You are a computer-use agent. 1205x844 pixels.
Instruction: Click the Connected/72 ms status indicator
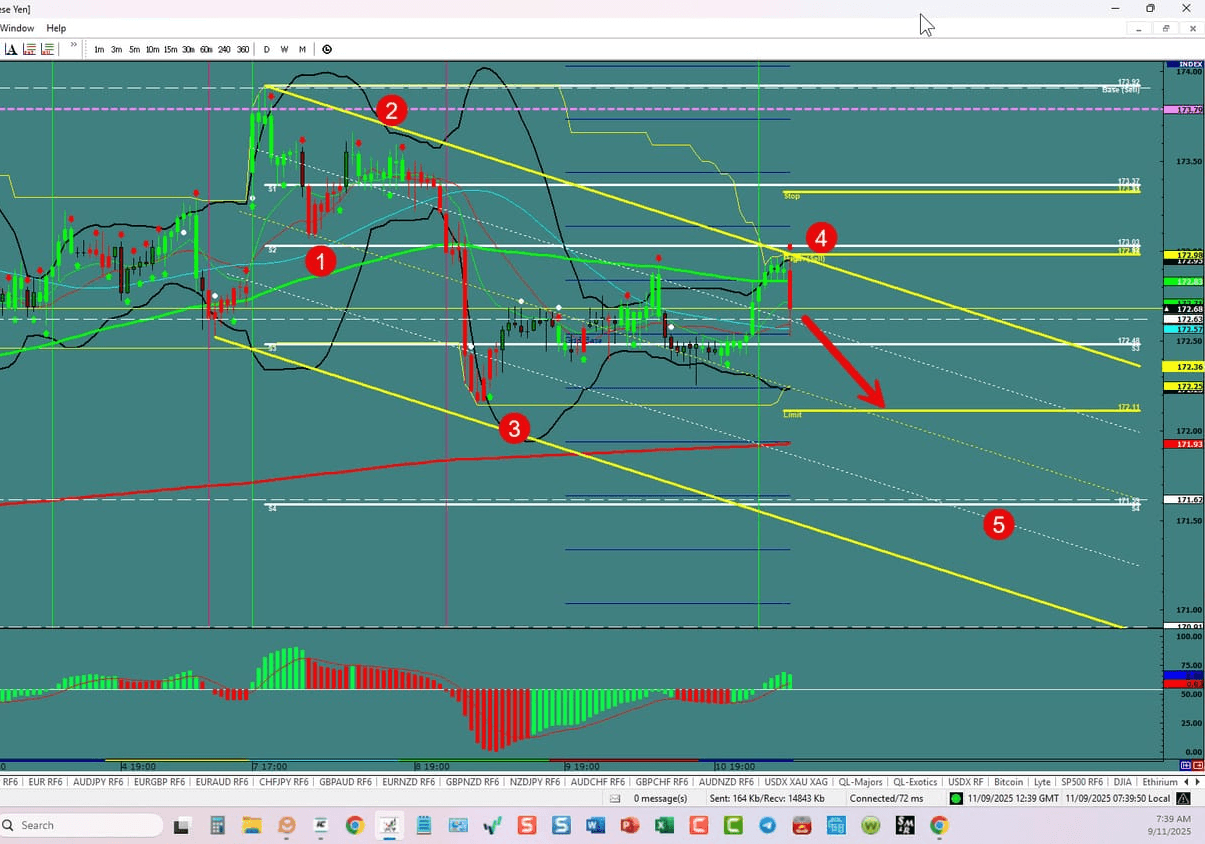pyautogui.click(x=888, y=798)
